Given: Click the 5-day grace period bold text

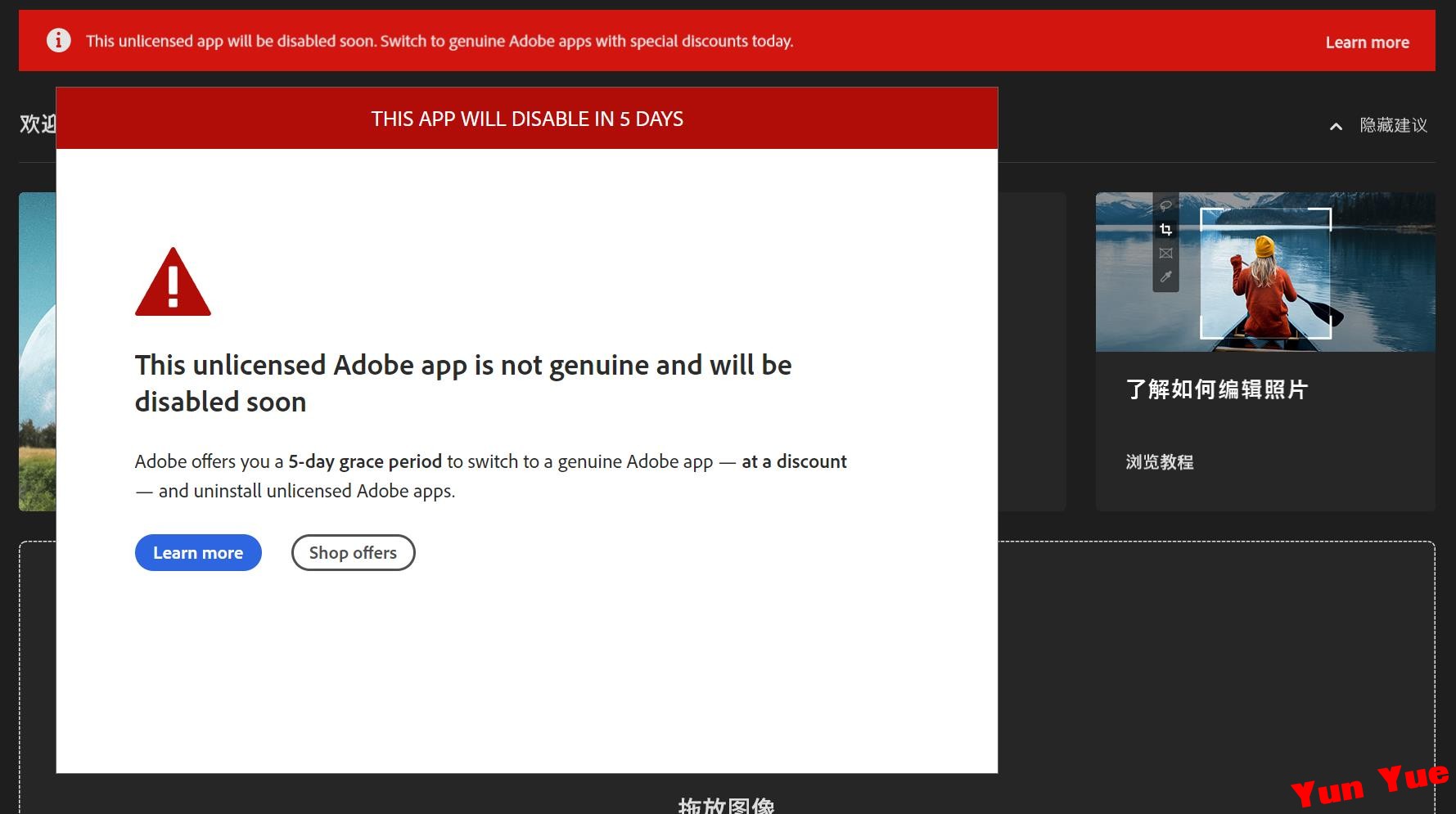Looking at the screenshot, I should (x=365, y=461).
